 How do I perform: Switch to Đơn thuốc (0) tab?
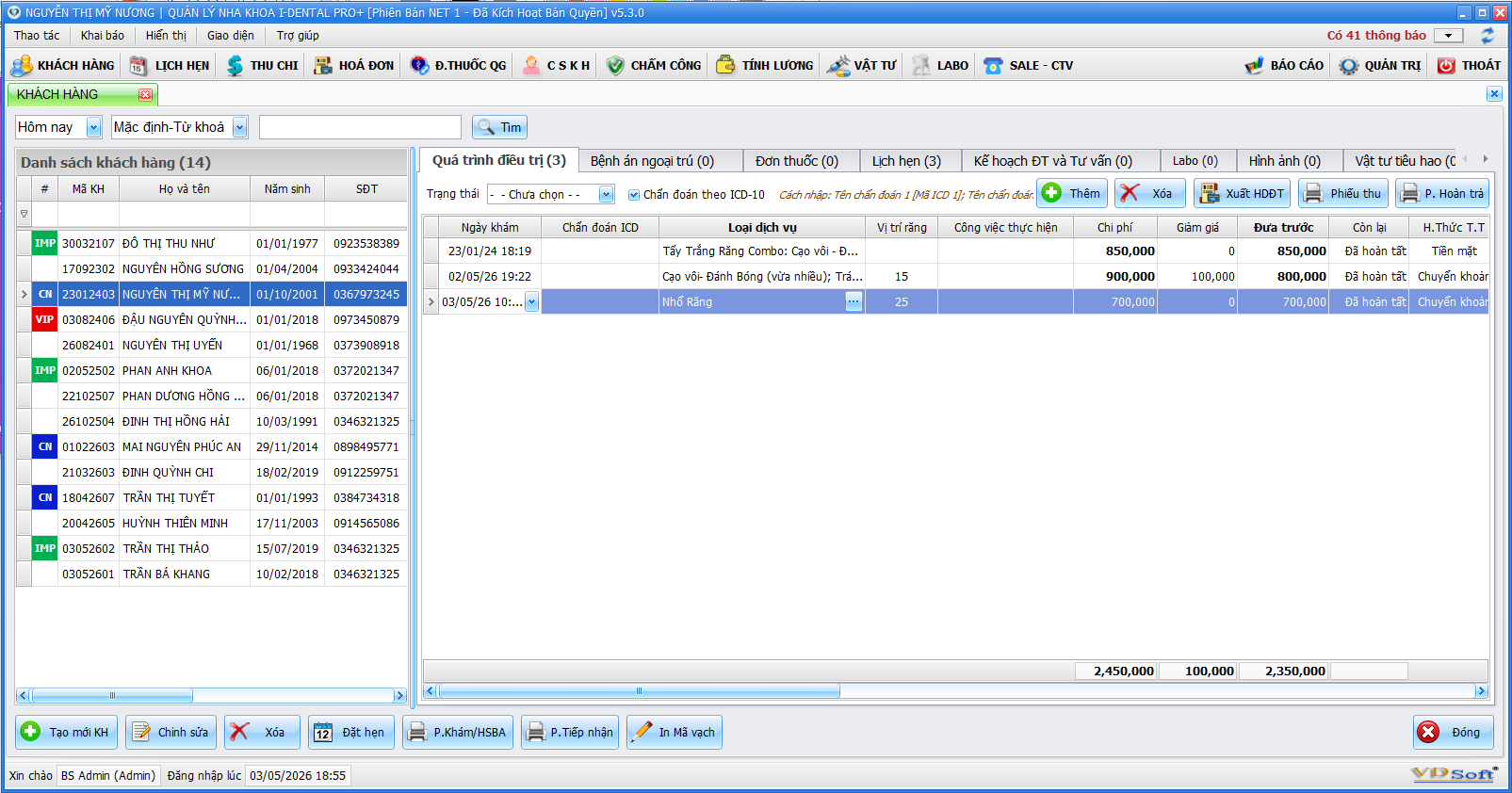click(801, 161)
